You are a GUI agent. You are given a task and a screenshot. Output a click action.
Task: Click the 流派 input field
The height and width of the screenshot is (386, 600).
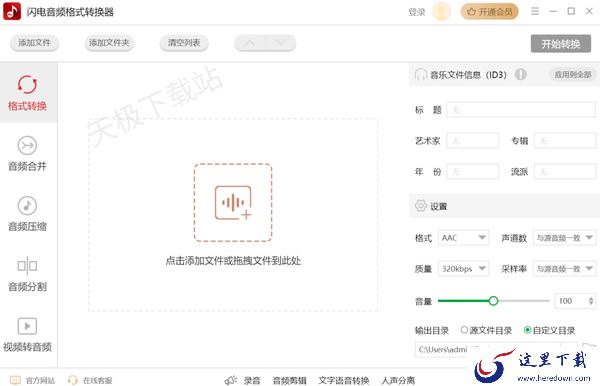(x=565, y=171)
